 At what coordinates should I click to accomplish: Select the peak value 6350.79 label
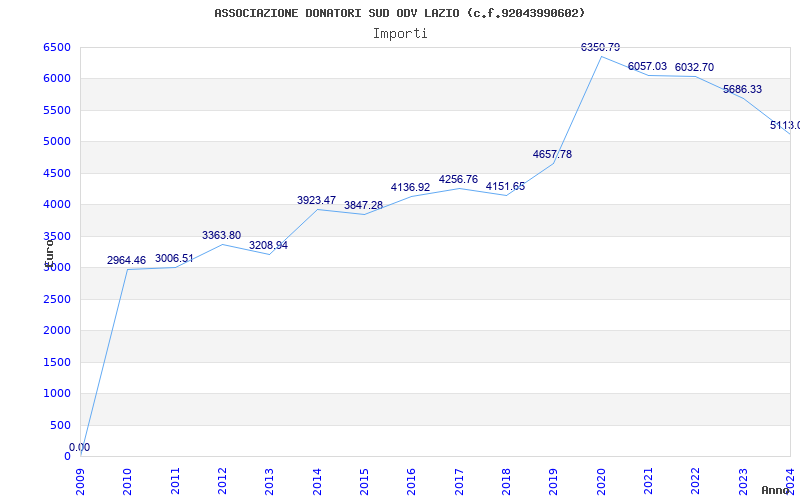[x=601, y=47]
